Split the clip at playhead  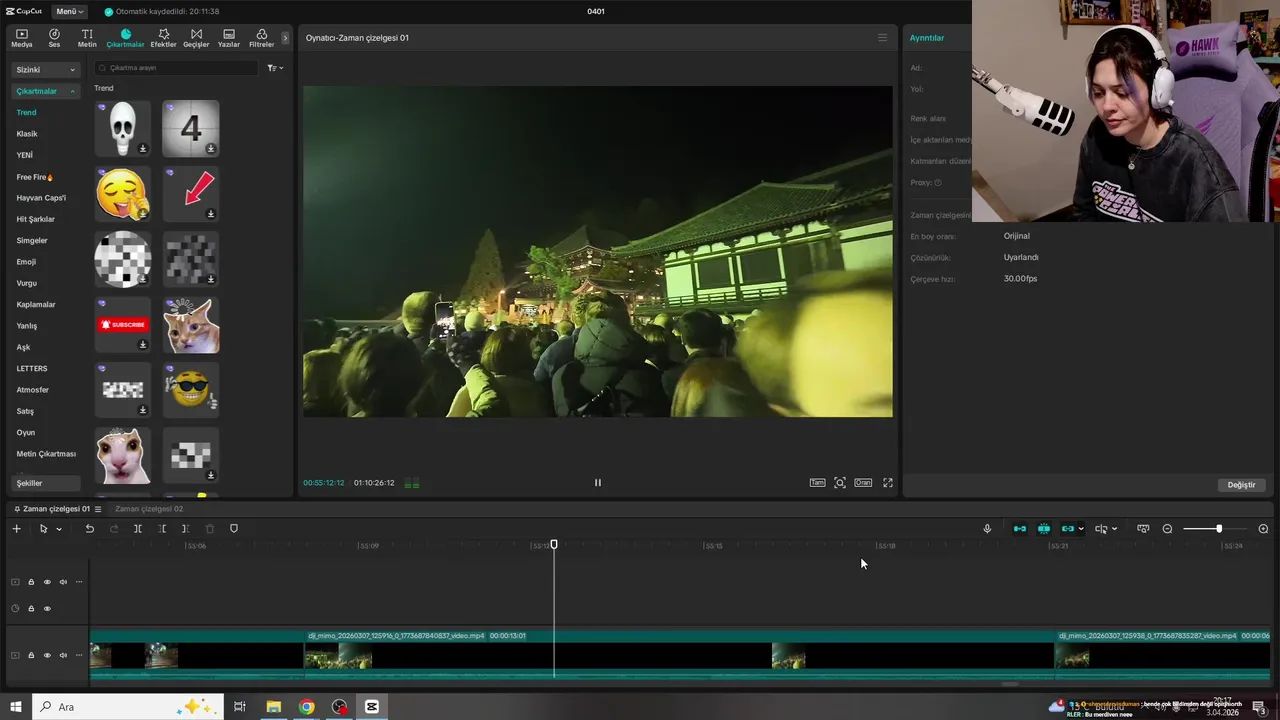(138, 529)
